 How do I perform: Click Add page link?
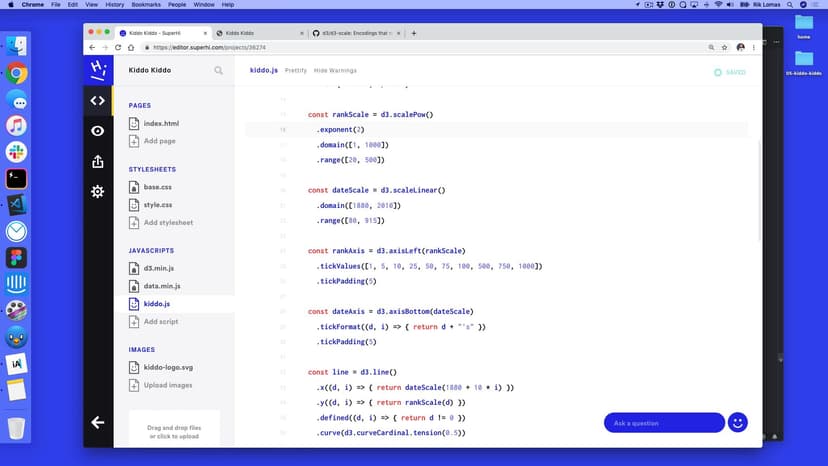pyautogui.click(x=160, y=141)
